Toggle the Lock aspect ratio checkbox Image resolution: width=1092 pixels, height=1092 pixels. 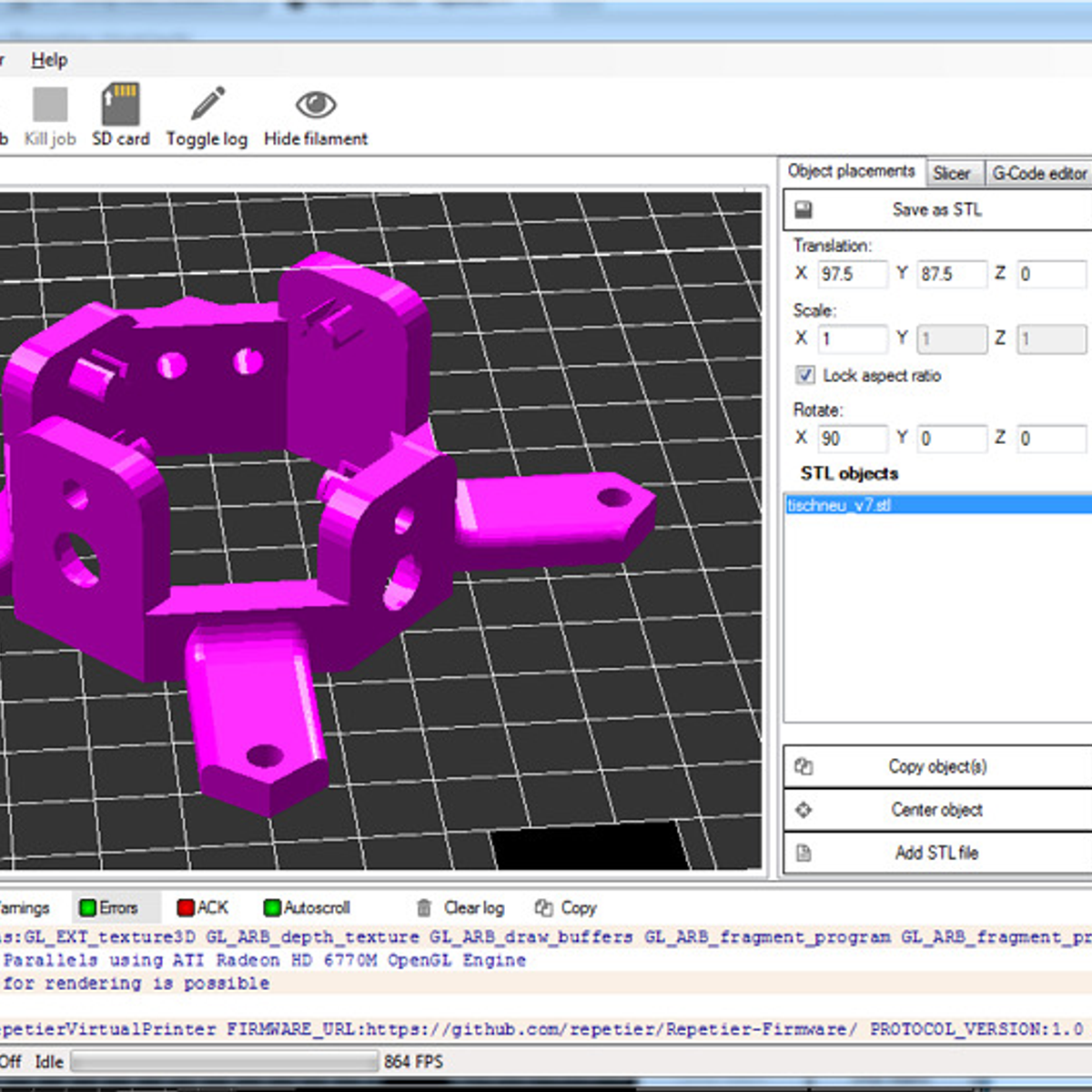(x=805, y=376)
